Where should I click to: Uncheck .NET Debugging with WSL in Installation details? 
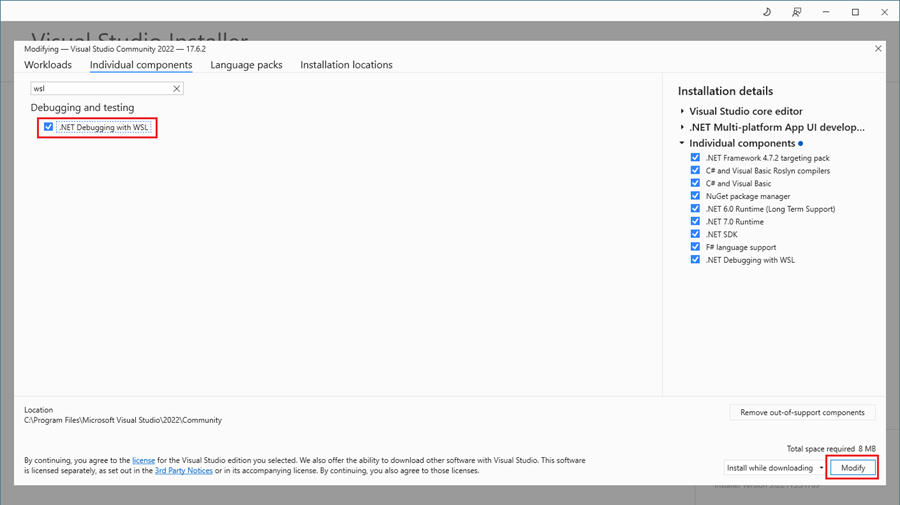[x=695, y=259]
